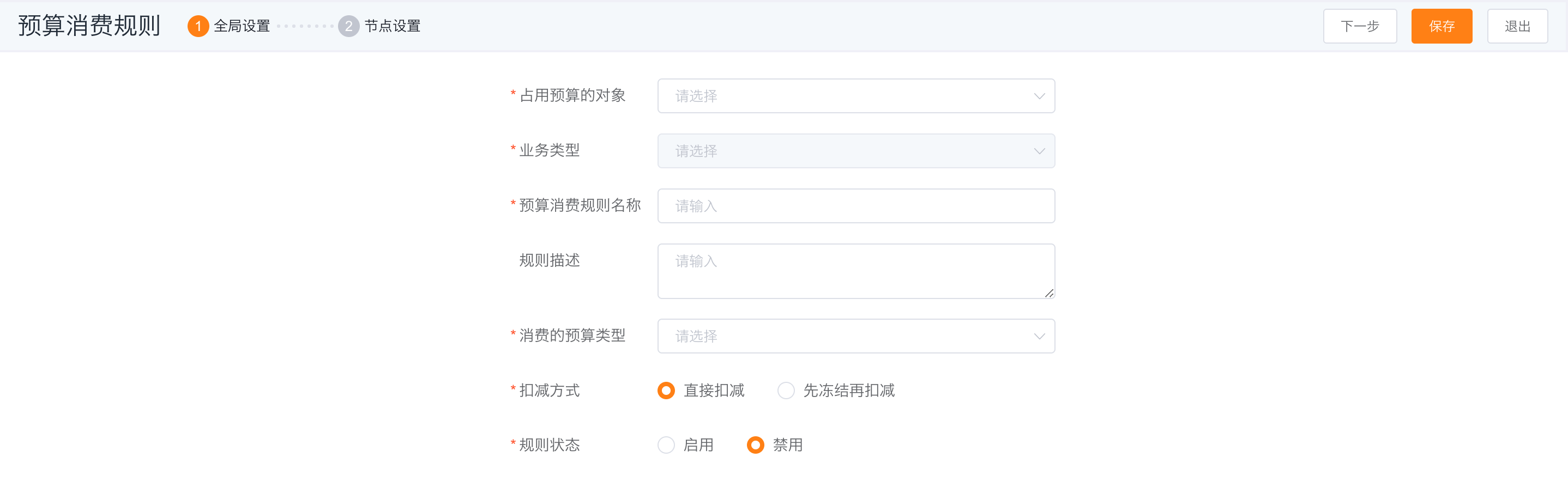Focus the 预算消费规则名称 input field
The image size is (1568, 500).
[x=856, y=206]
